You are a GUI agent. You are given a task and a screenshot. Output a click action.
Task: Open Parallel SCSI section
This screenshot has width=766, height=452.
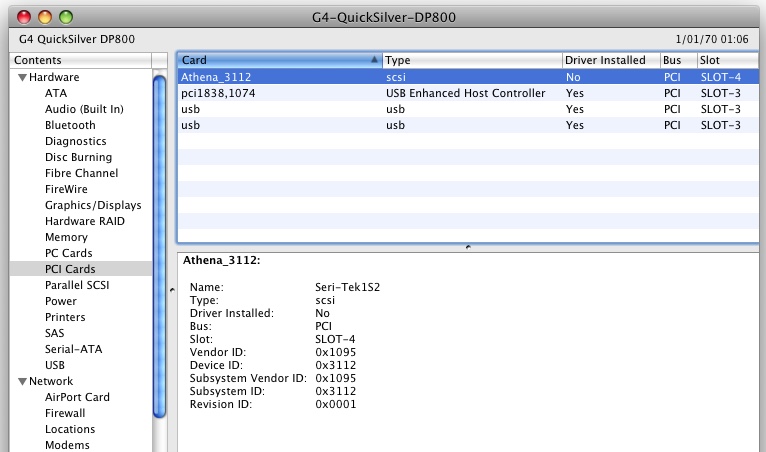point(77,285)
